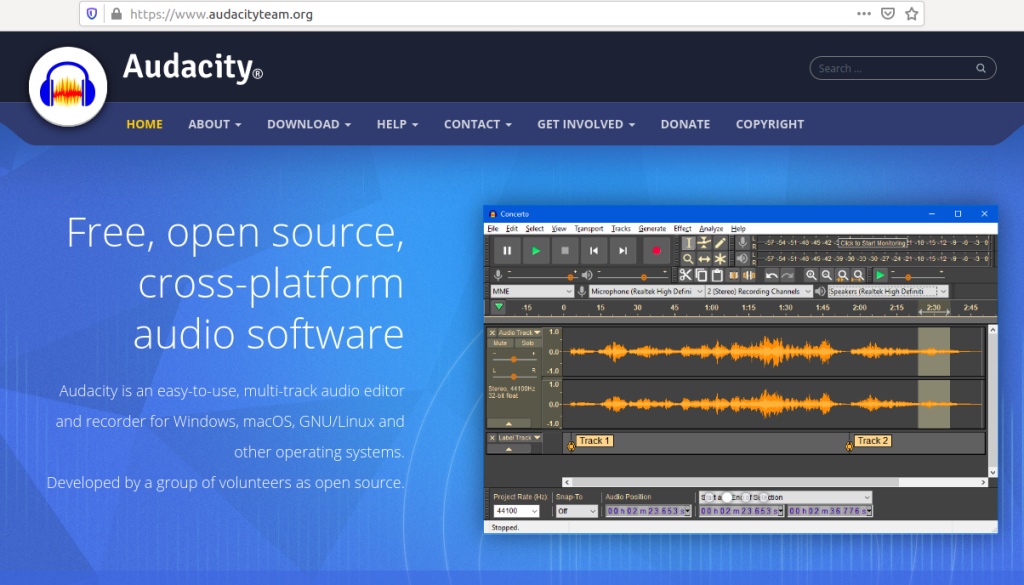Open the Snap-To Off dropdown
1024x585 pixels.
click(577, 511)
